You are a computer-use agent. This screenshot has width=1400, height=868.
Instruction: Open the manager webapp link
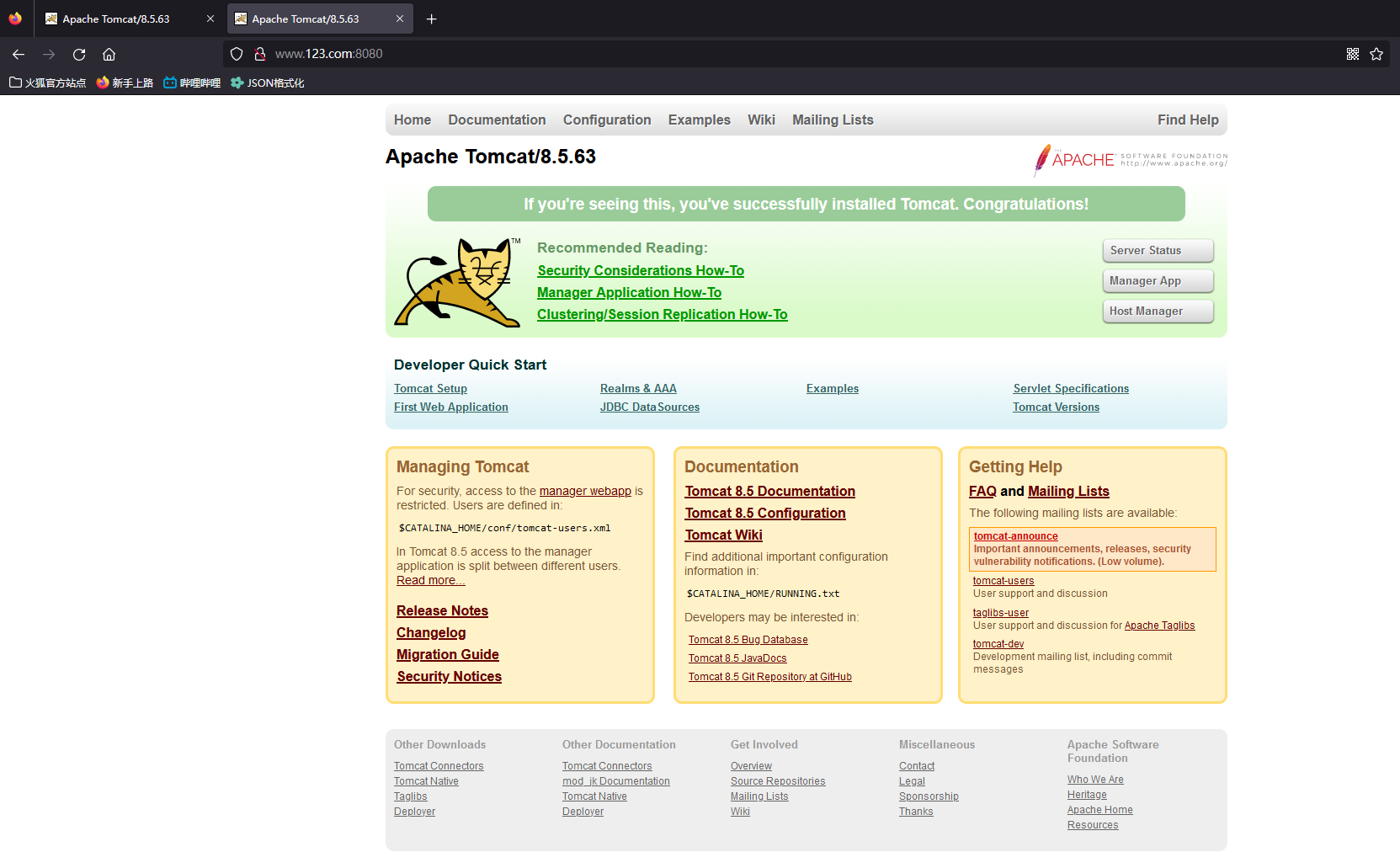coord(585,491)
